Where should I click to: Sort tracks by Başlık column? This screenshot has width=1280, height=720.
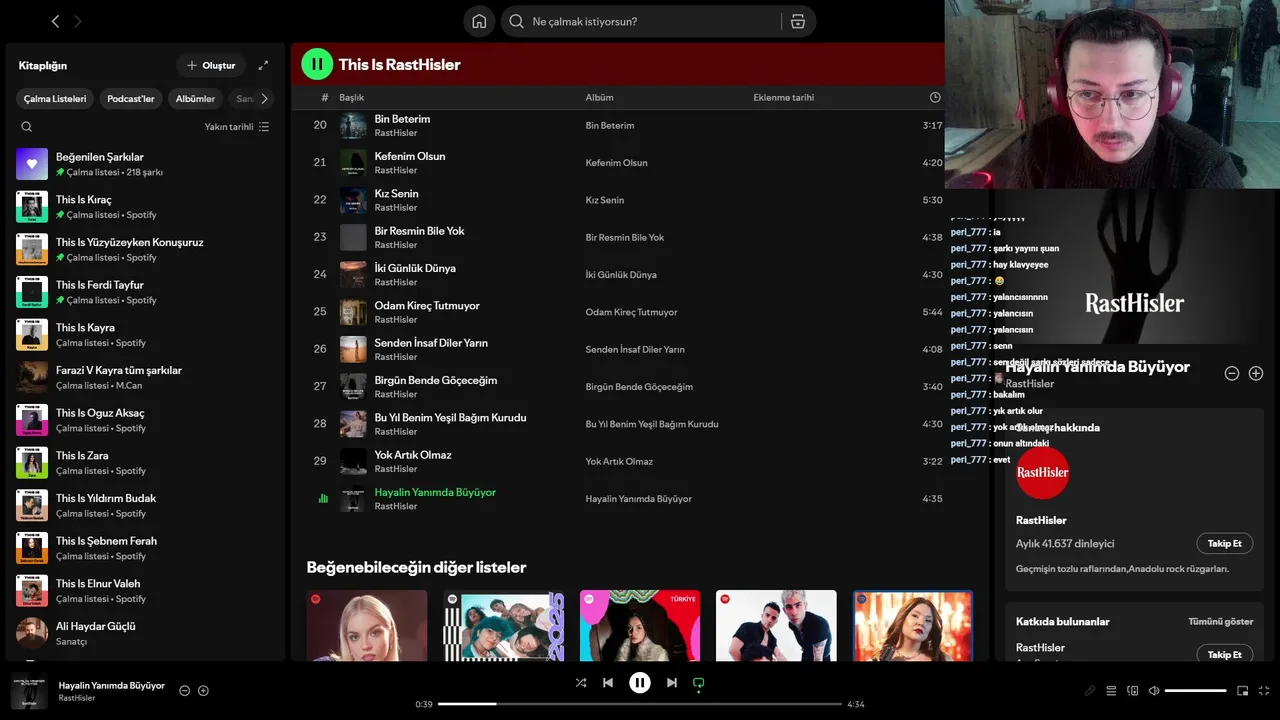[351, 97]
